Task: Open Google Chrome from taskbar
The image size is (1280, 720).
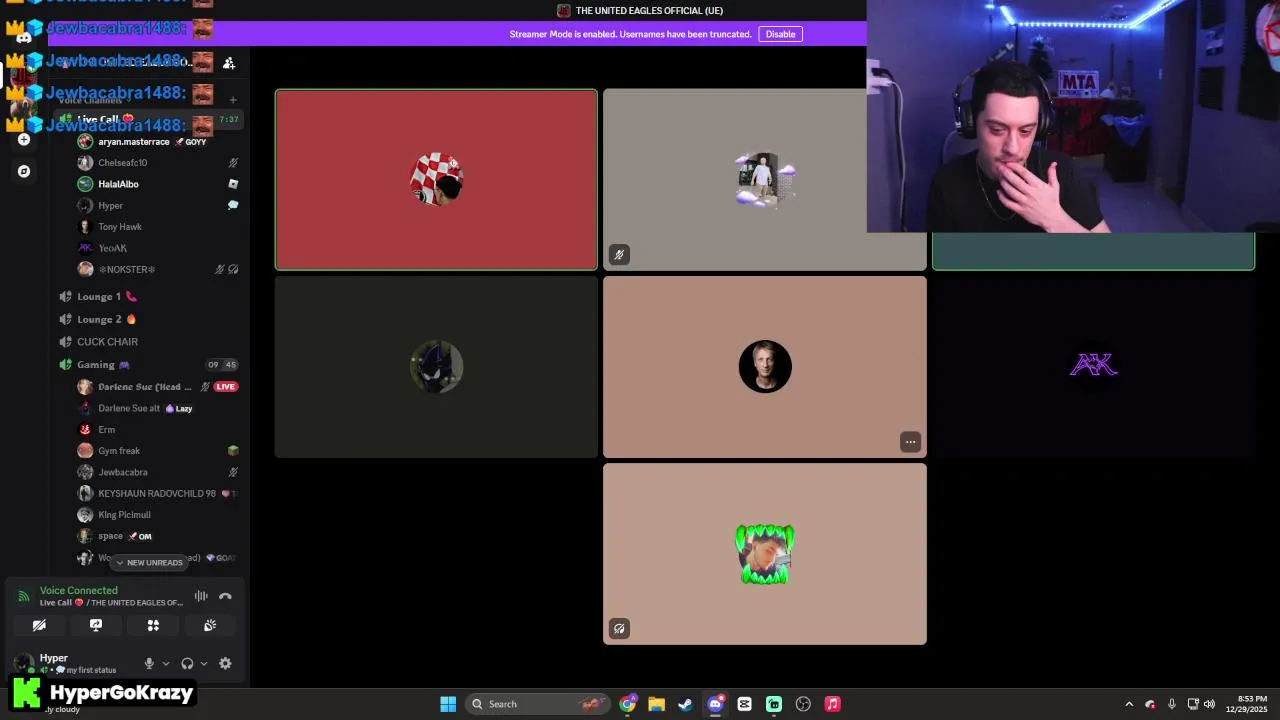Action: (x=627, y=704)
